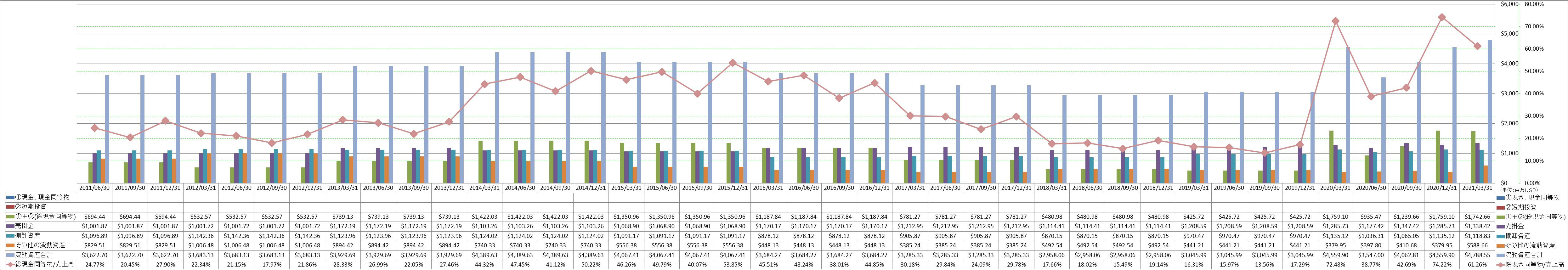1568x270 pixels.
Task: Select the 53.85% ratio cell
Action: (733, 265)
